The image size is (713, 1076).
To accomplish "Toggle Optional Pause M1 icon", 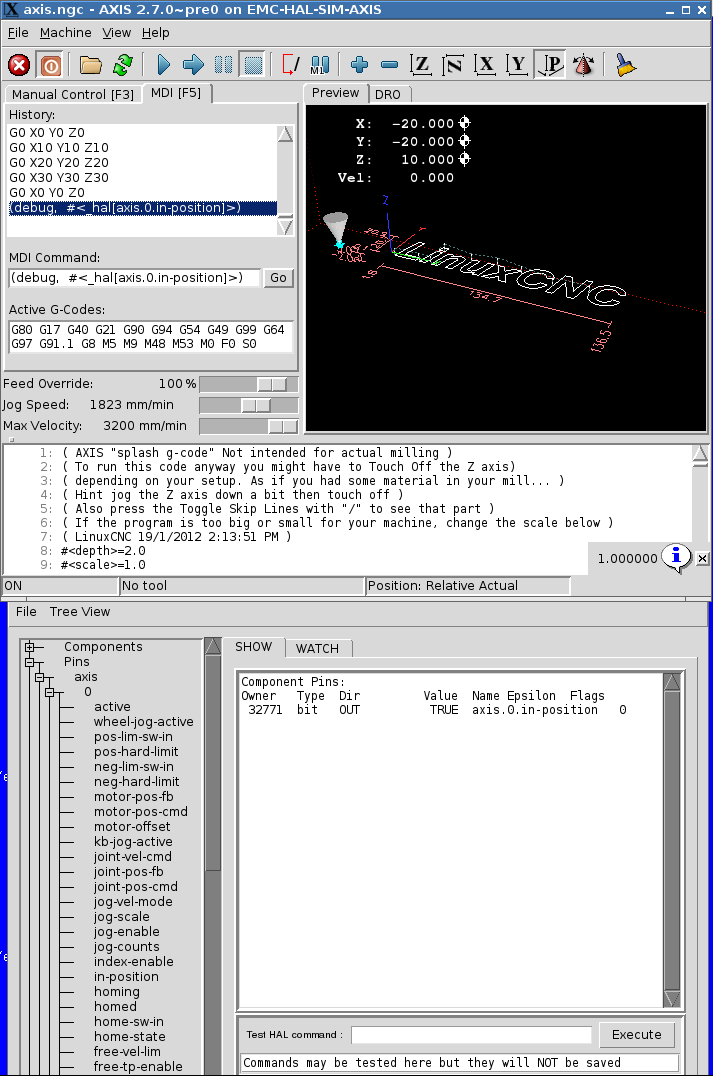I will (x=320, y=65).
